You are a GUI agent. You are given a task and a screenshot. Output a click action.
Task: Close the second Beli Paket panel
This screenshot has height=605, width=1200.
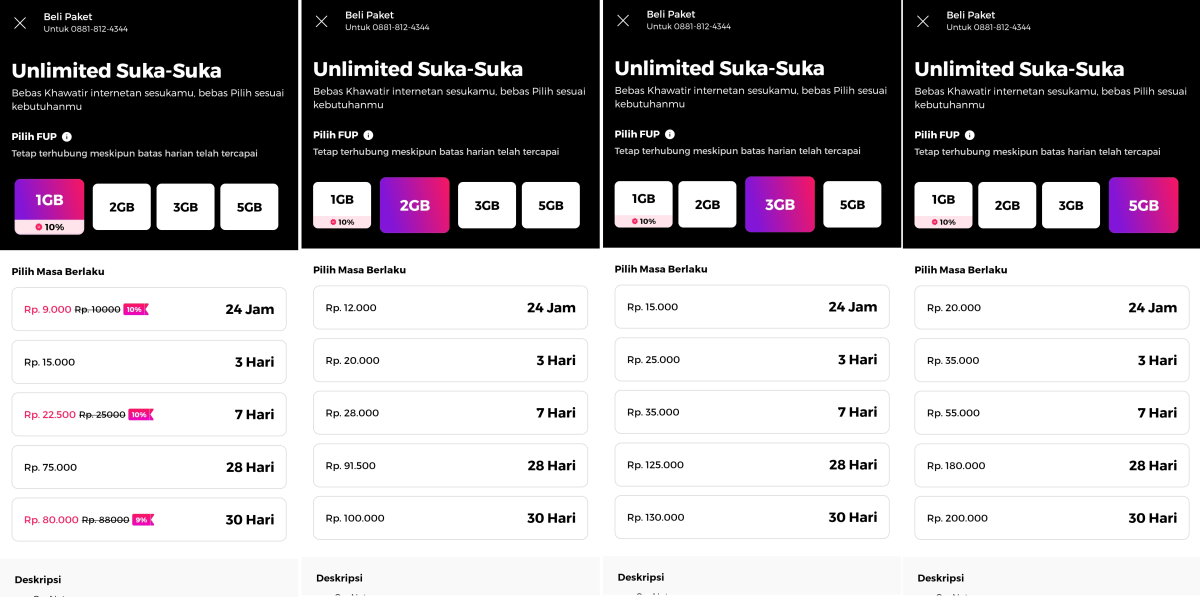pos(322,21)
